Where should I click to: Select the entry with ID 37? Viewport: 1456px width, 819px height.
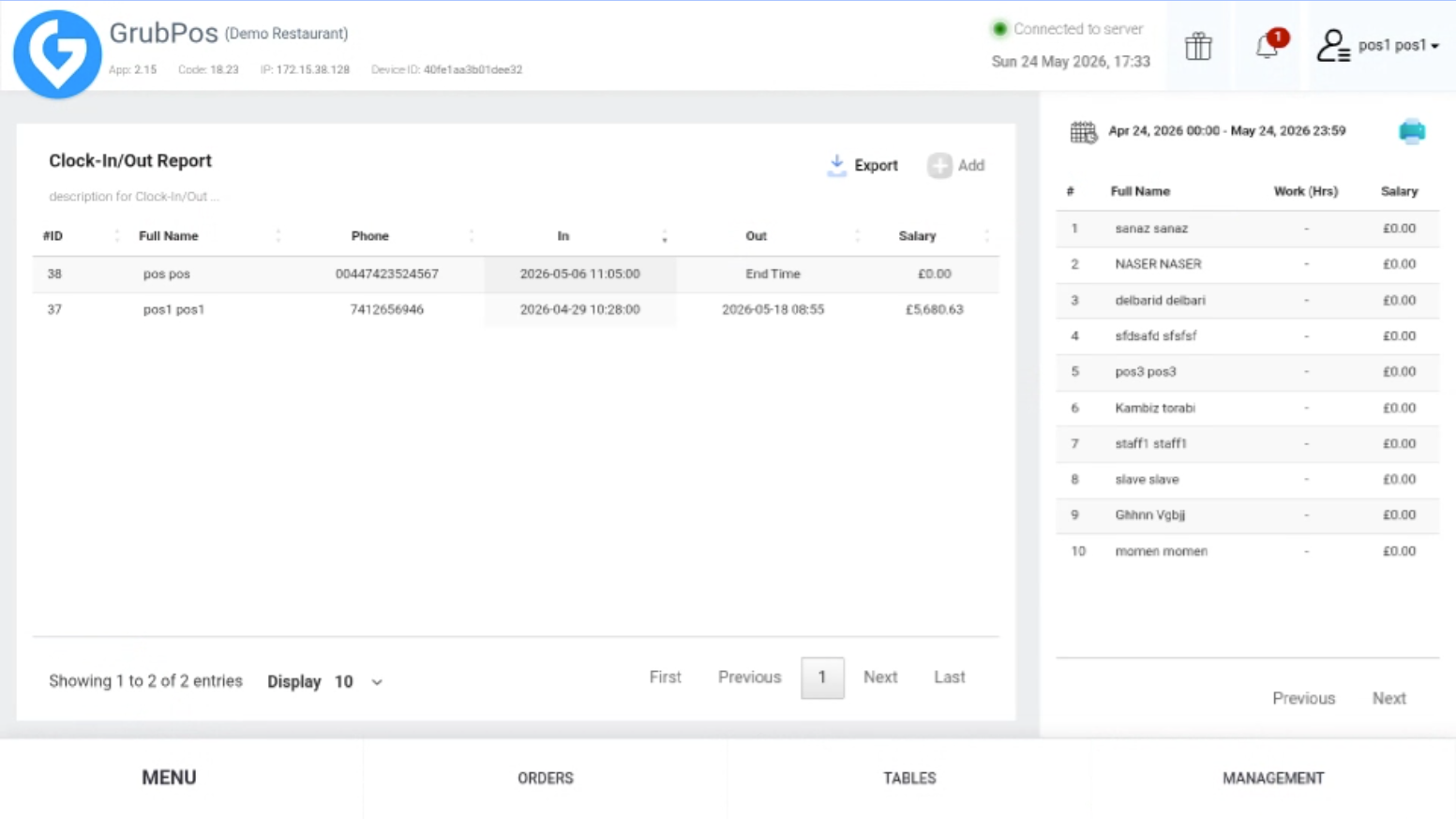(x=516, y=310)
